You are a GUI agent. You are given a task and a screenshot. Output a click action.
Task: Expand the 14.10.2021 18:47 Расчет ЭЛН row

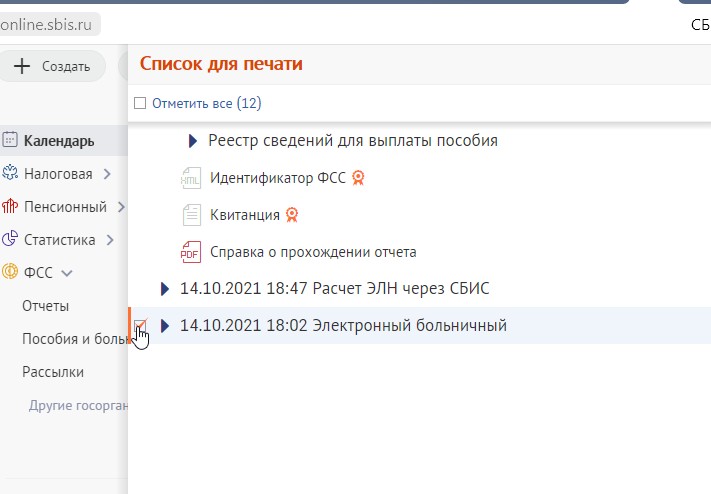(x=165, y=289)
